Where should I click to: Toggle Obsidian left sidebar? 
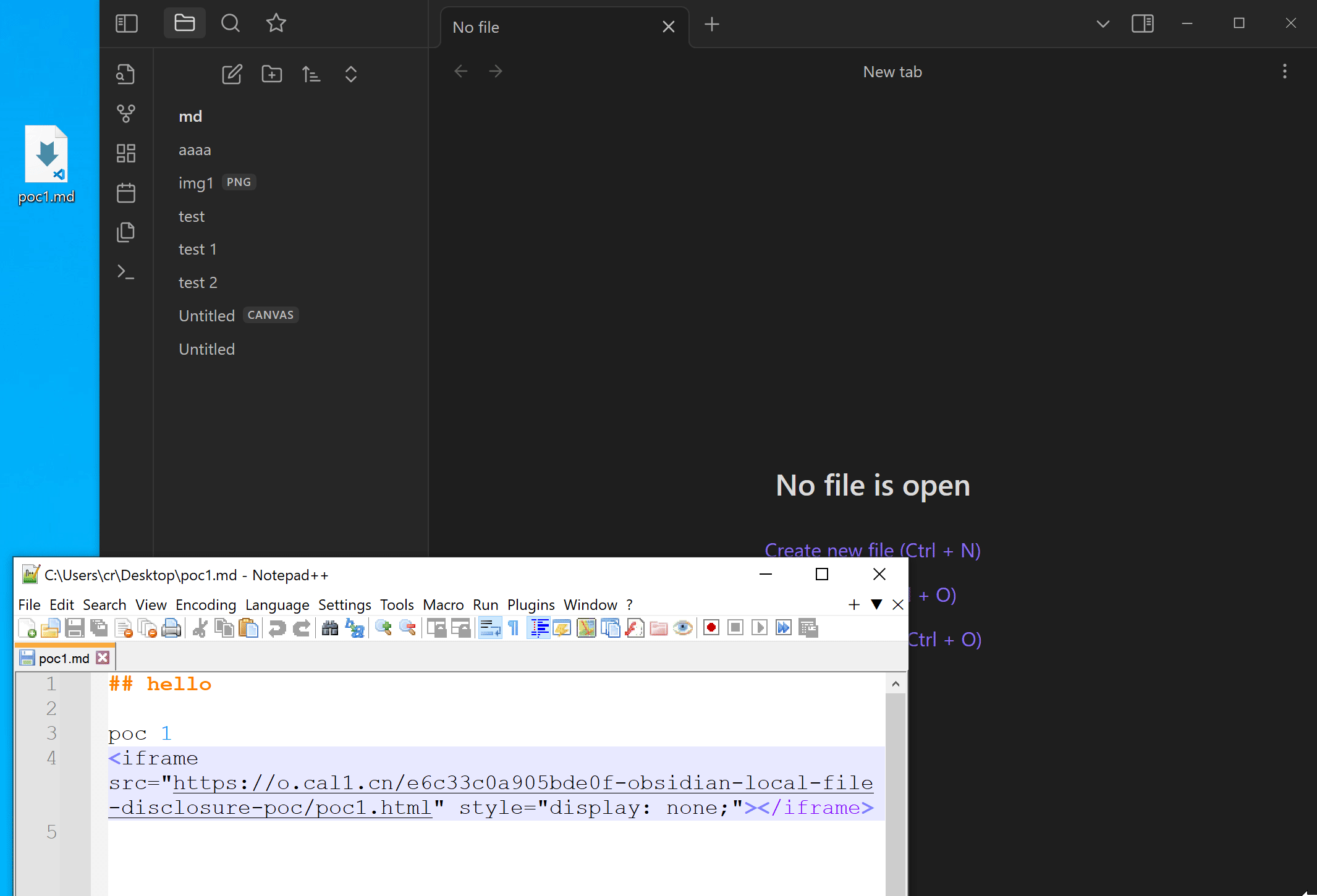126,23
